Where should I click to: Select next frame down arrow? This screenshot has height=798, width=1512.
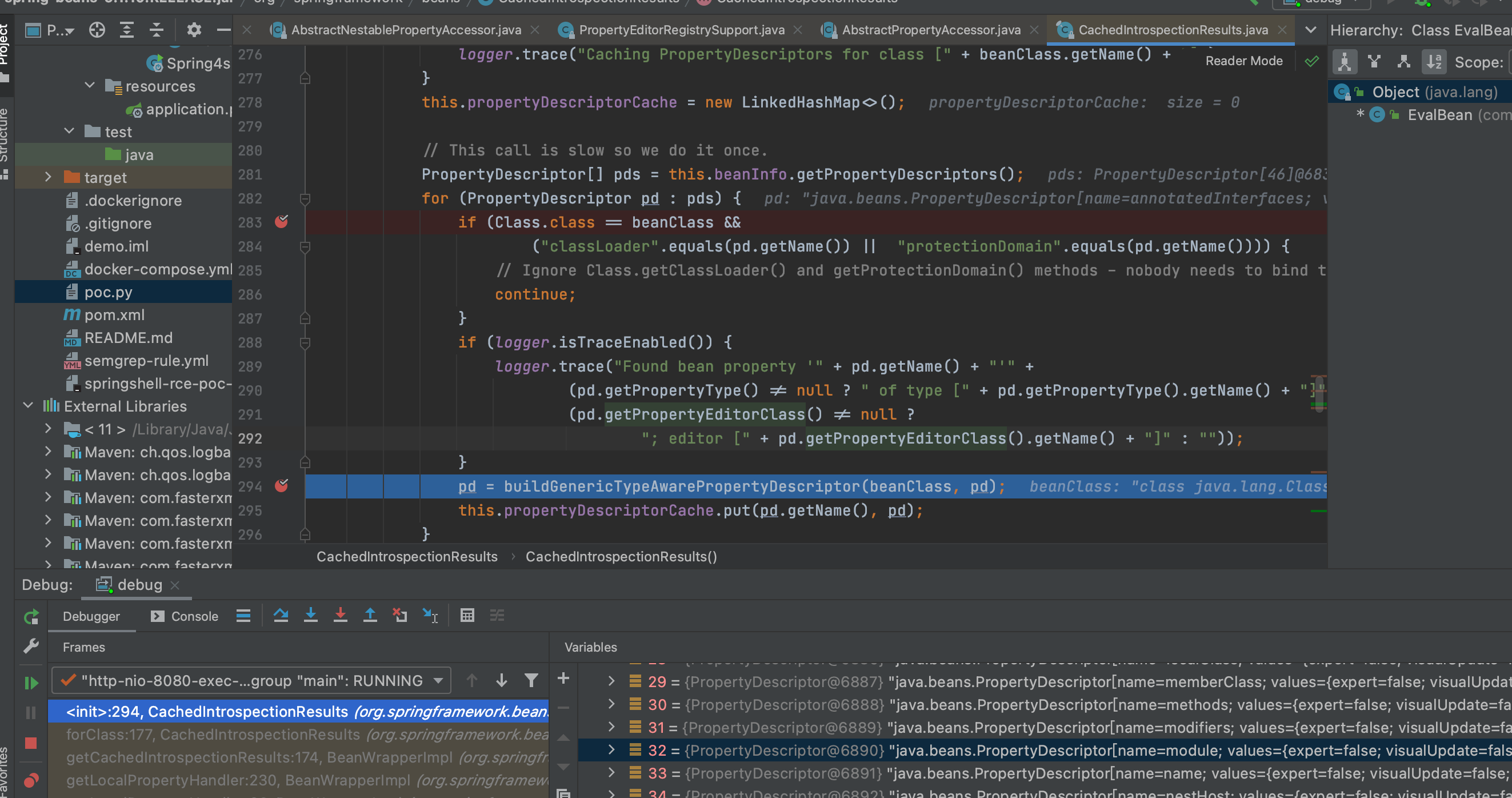pyautogui.click(x=501, y=681)
